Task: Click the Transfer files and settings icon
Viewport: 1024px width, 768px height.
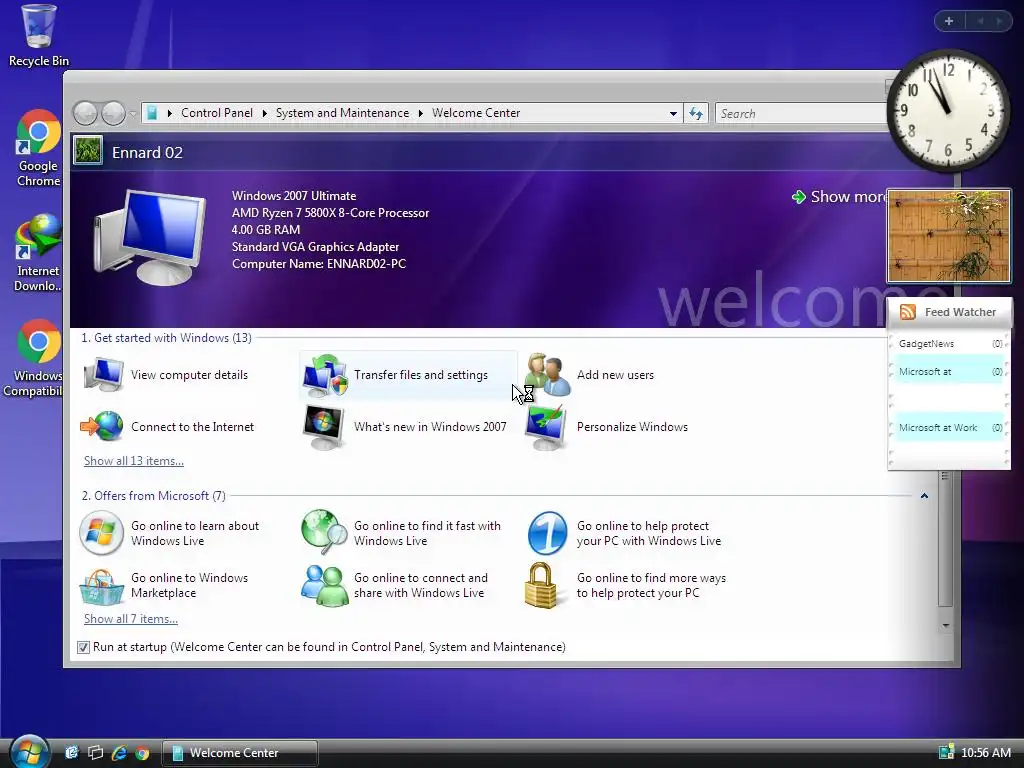Action: click(x=325, y=374)
